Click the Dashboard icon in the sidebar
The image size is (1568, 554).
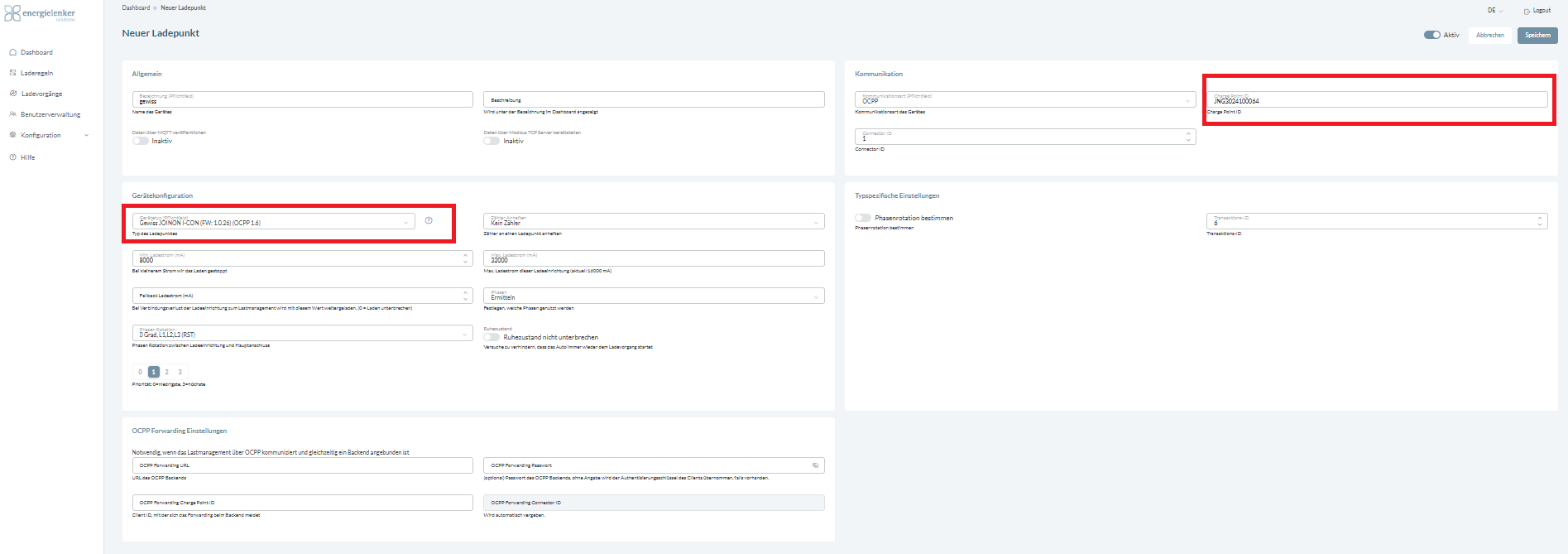tap(12, 52)
